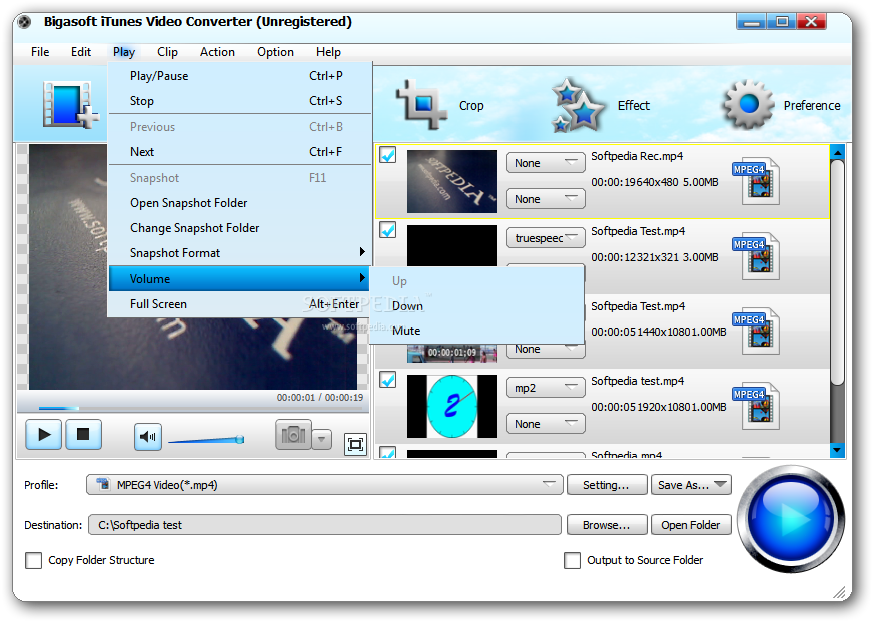873x622 pixels.
Task: Open the Action menu
Action: 217,52
